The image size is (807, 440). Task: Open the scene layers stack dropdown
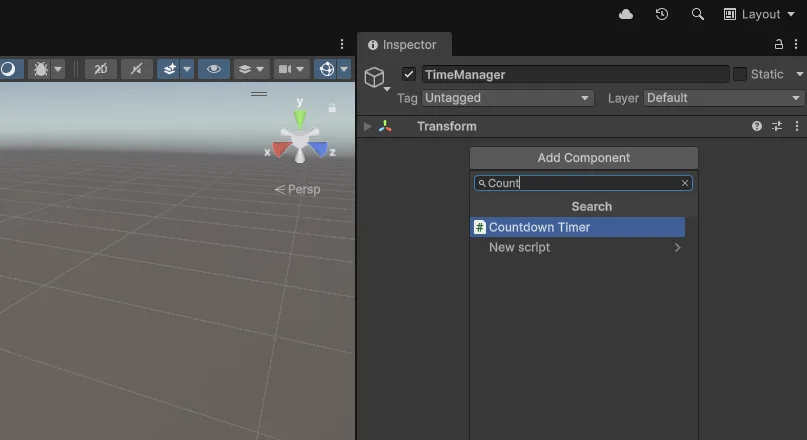pos(251,69)
